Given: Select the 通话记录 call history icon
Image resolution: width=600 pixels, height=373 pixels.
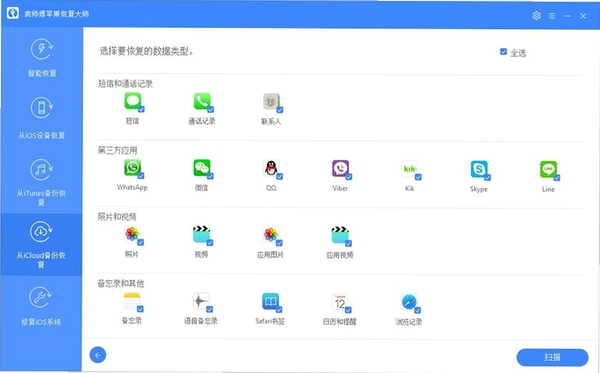Looking at the screenshot, I should (202, 101).
